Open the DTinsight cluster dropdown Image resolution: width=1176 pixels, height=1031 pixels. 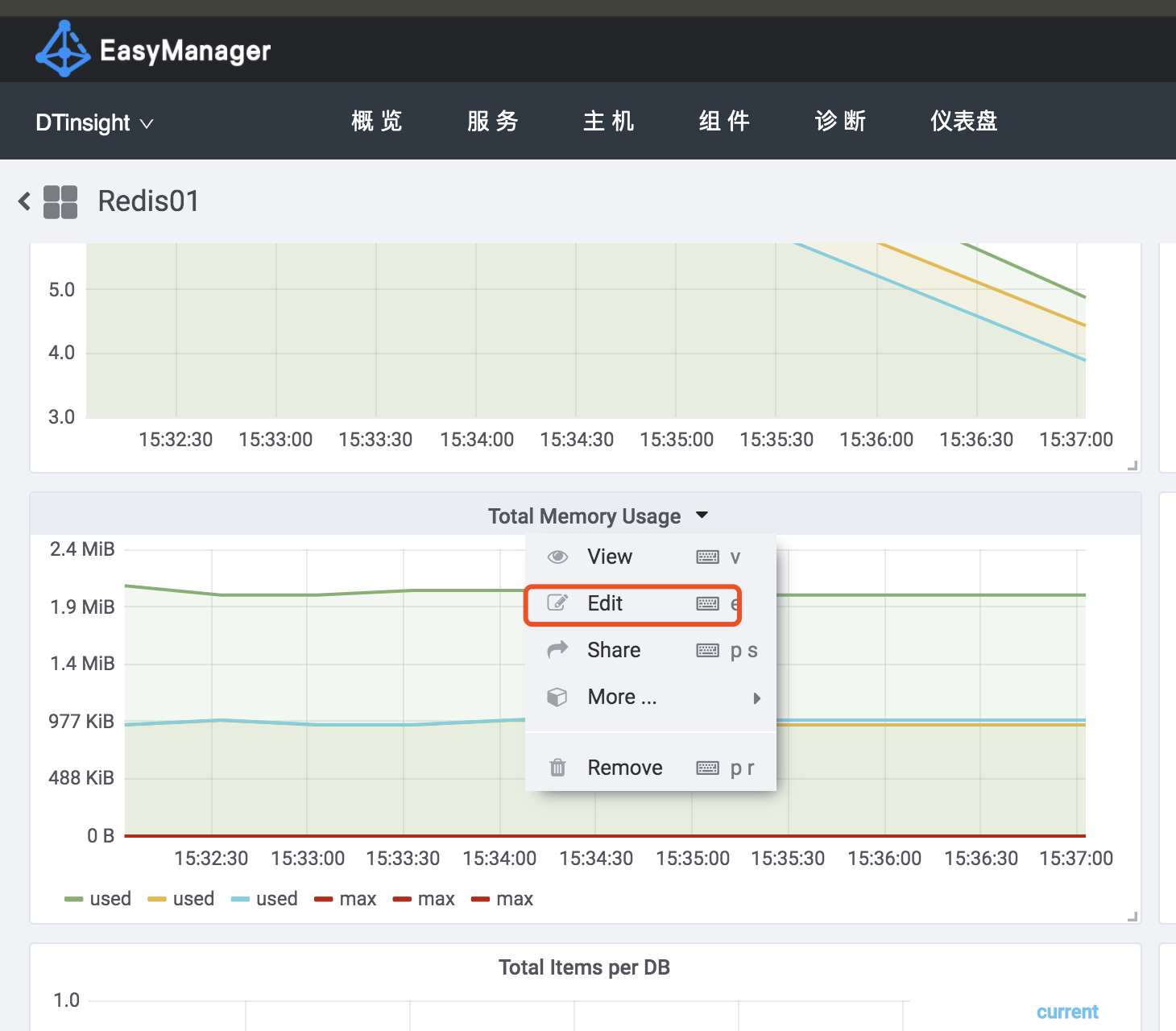(94, 122)
